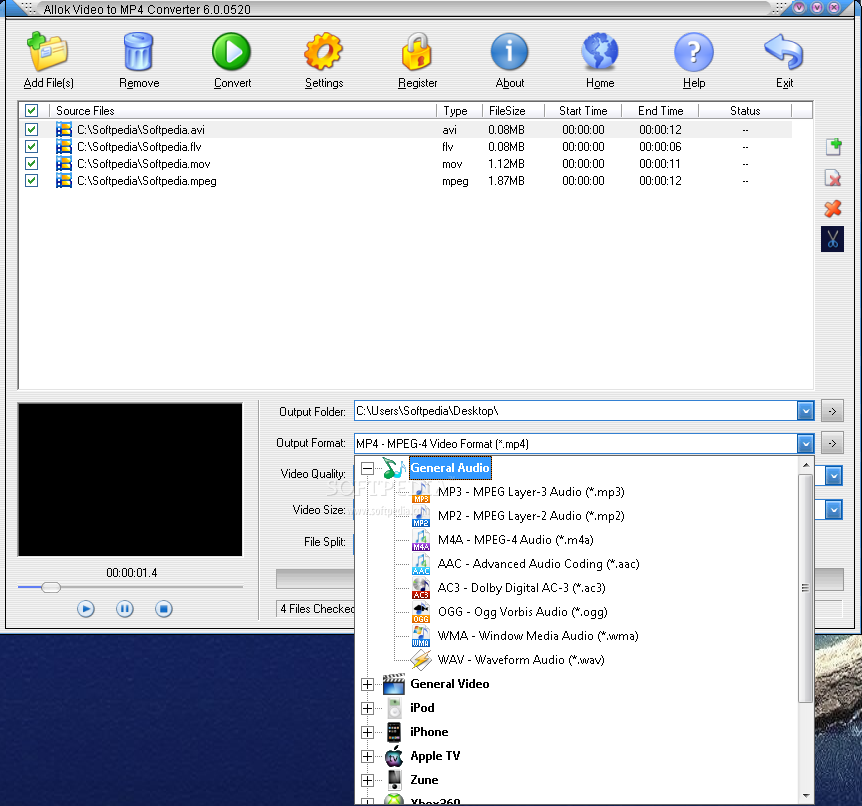Click the arrow button beside Output Format
This screenshot has height=806, width=862.
(x=832, y=443)
